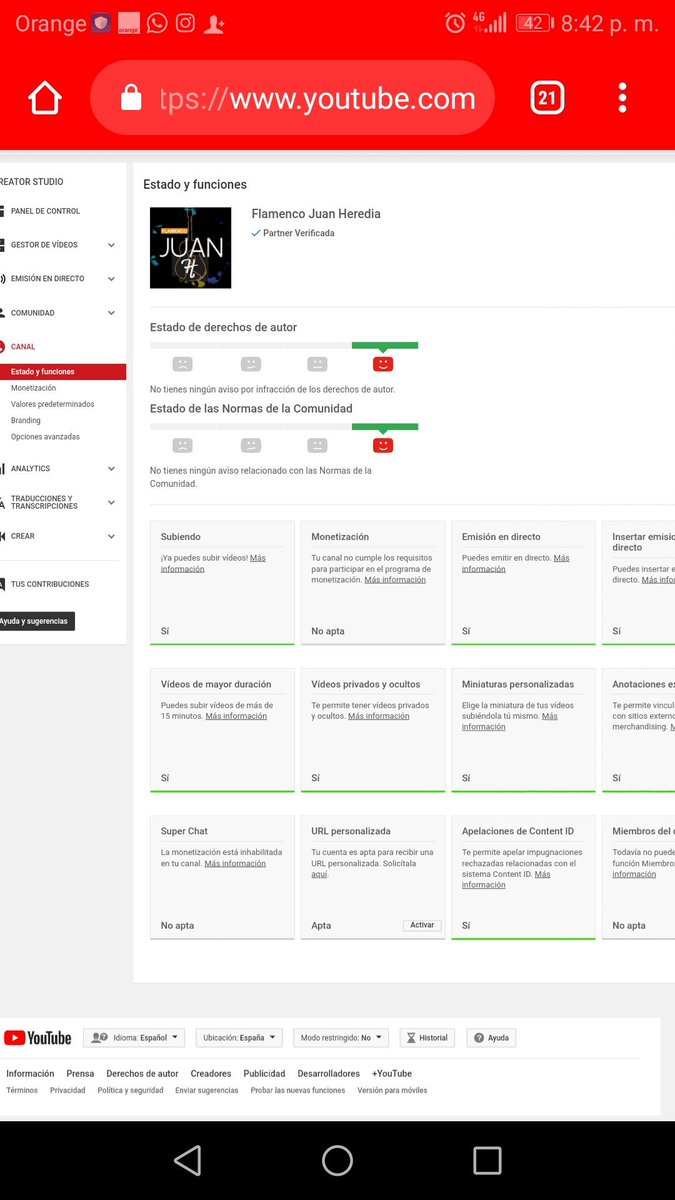
Task: Click Términos footer link
Action: (x=22, y=1090)
